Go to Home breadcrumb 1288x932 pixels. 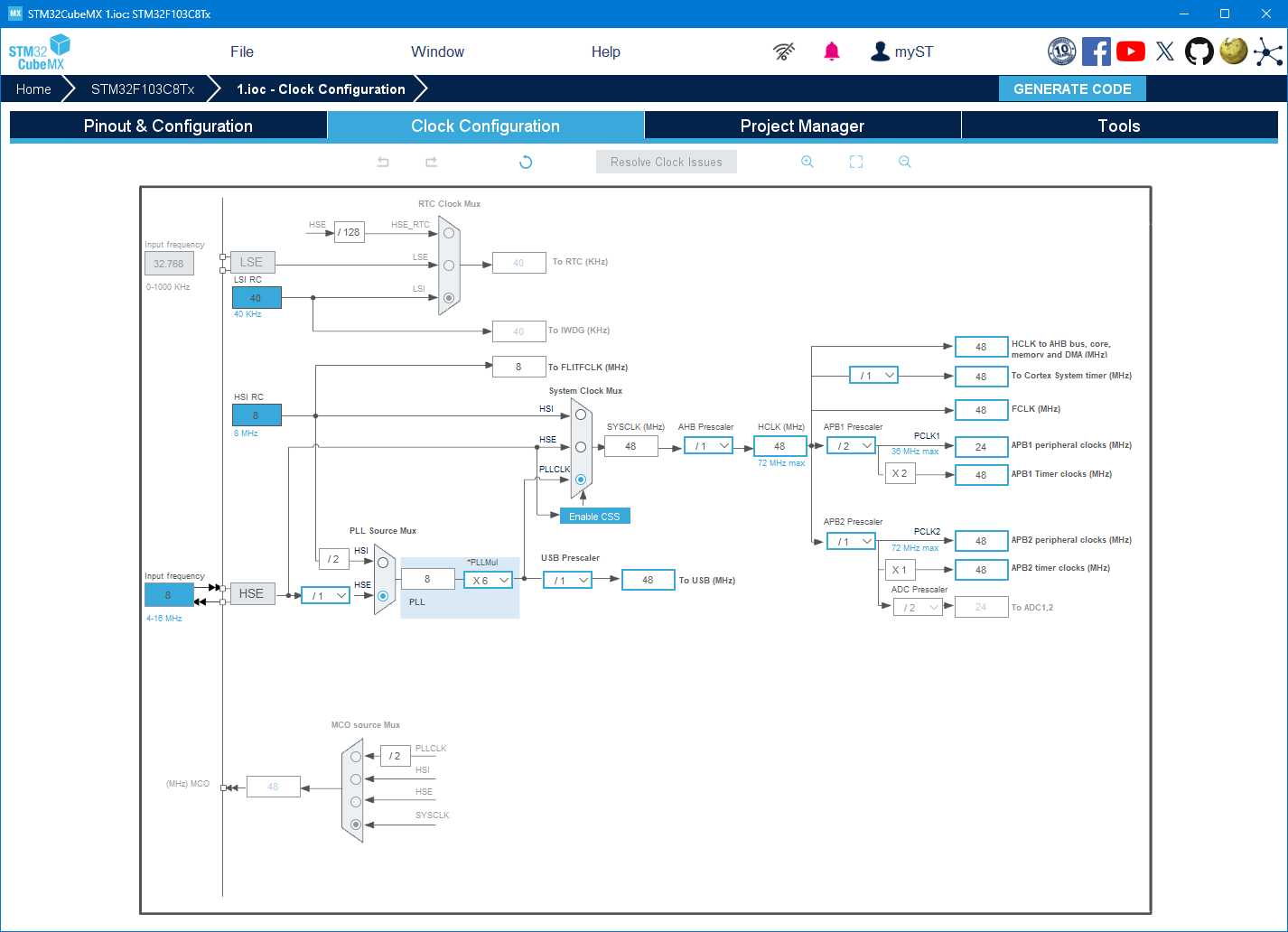(x=33, y=89)
